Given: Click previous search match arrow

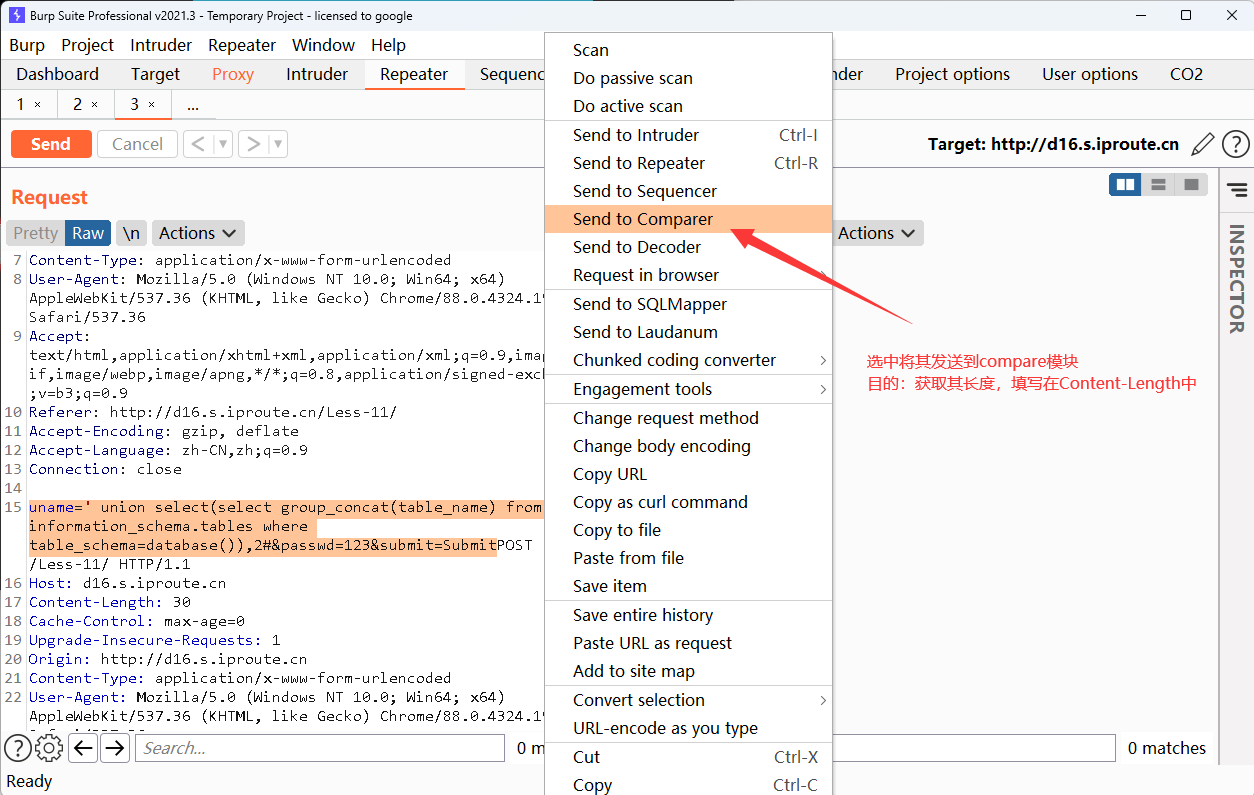Looking at the screenshot, I should [x=83, y=748].
